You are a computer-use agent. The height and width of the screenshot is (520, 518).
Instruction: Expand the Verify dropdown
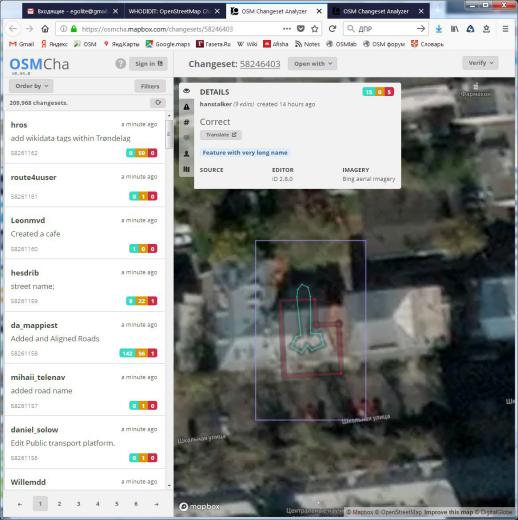480,63
